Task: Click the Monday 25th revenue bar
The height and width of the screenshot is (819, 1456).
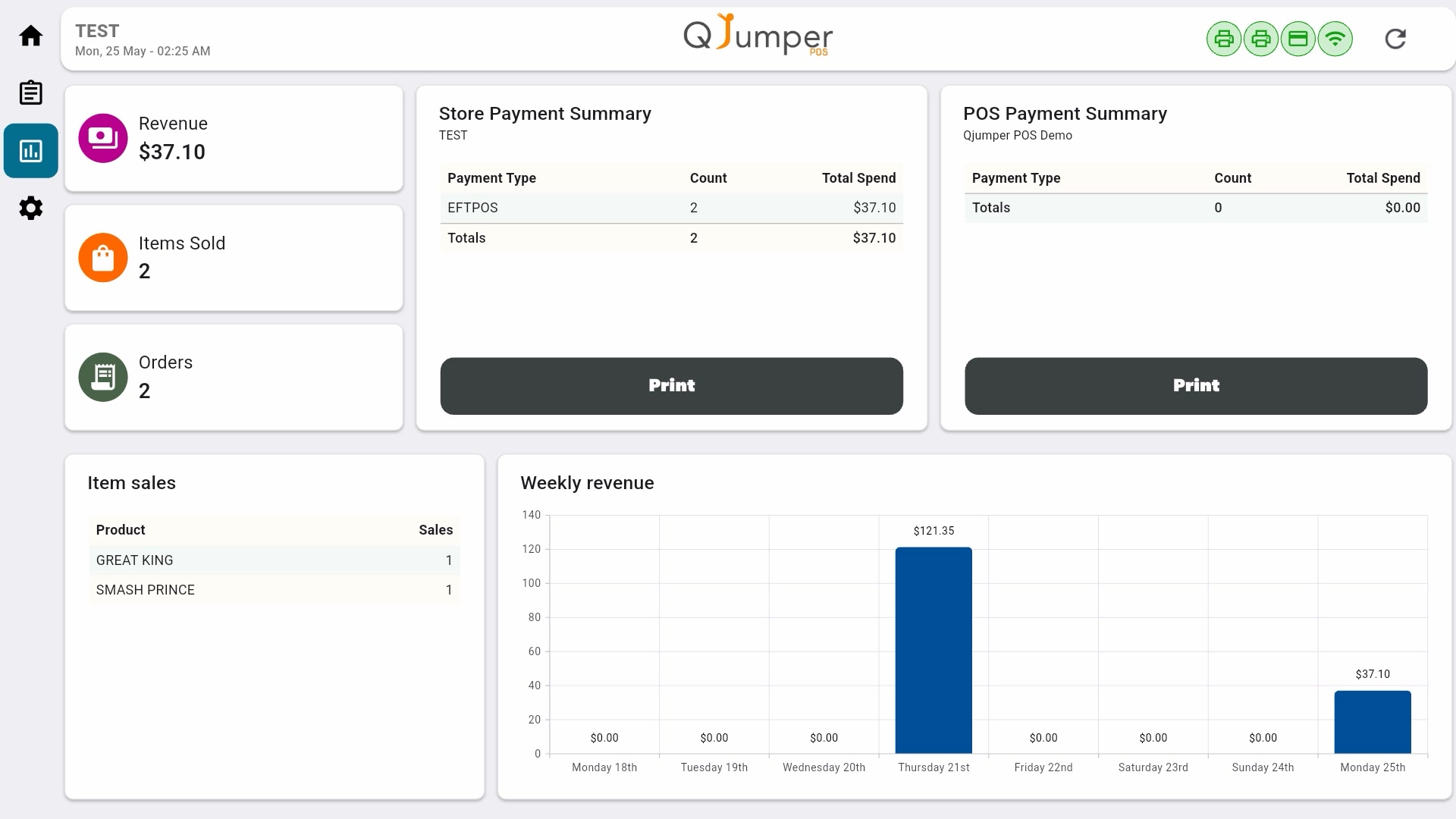Action: 1373,722
